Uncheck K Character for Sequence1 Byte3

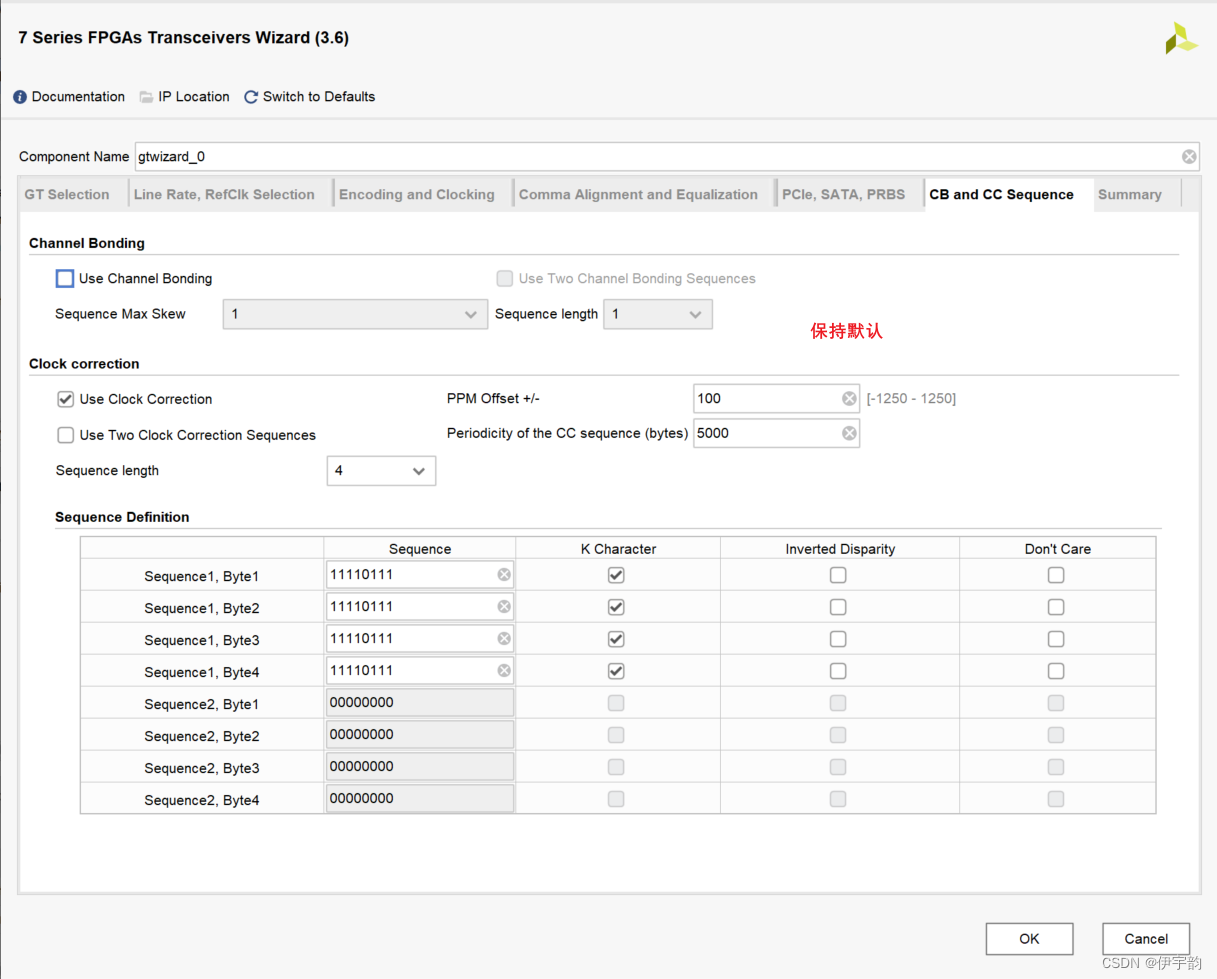616,639
